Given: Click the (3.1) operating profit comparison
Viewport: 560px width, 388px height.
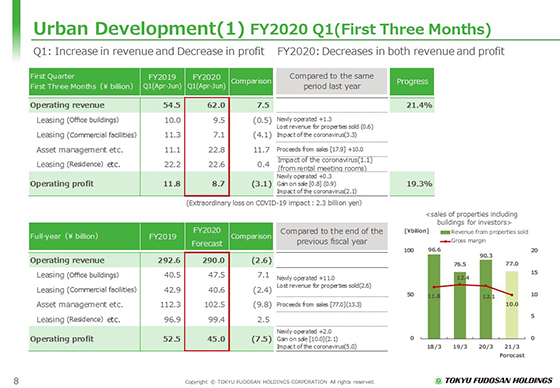Looking at the screenshot, I should pyautogui.click(x=262, y=184).
